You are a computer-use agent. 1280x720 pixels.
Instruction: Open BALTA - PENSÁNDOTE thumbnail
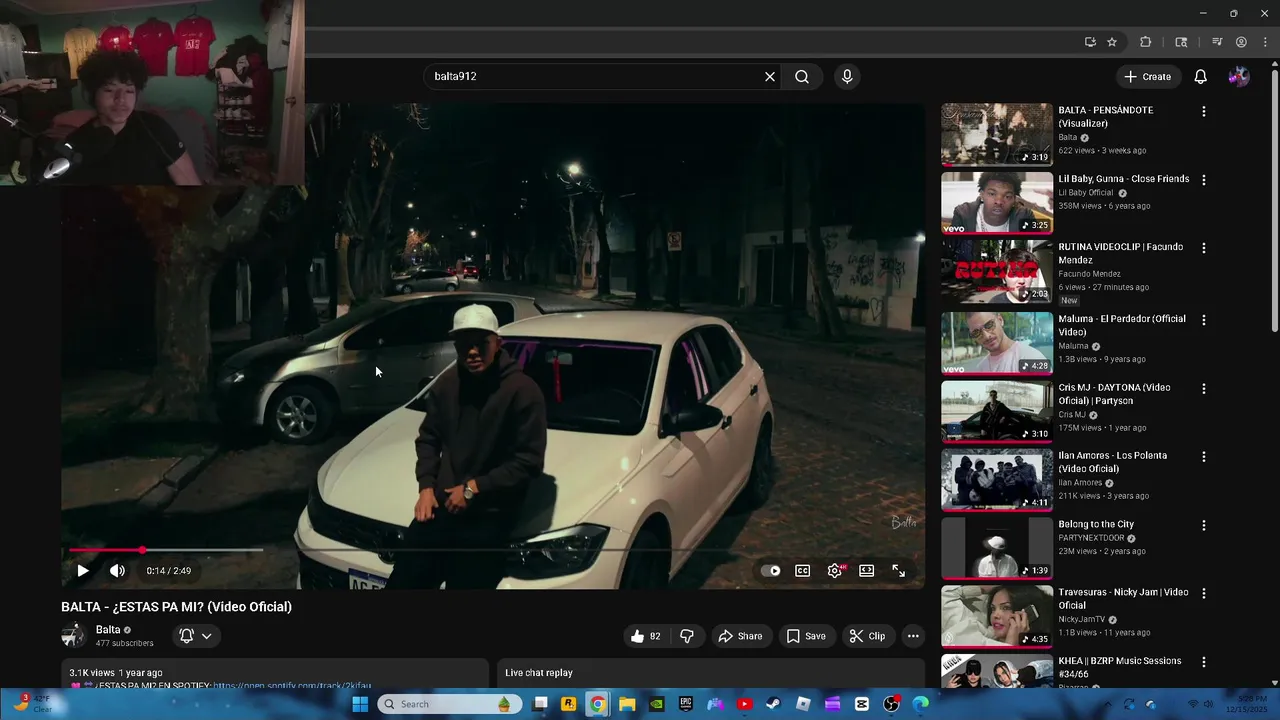pos(997,134)
